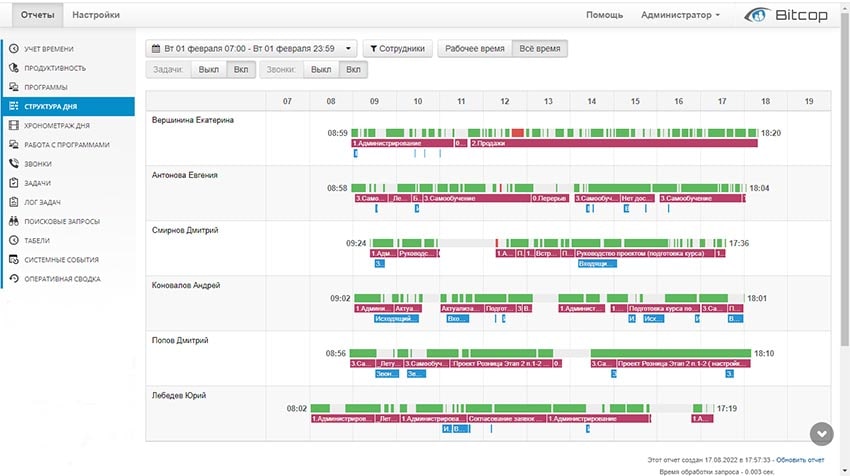Open the Помощь menu item

pos(604,15)
